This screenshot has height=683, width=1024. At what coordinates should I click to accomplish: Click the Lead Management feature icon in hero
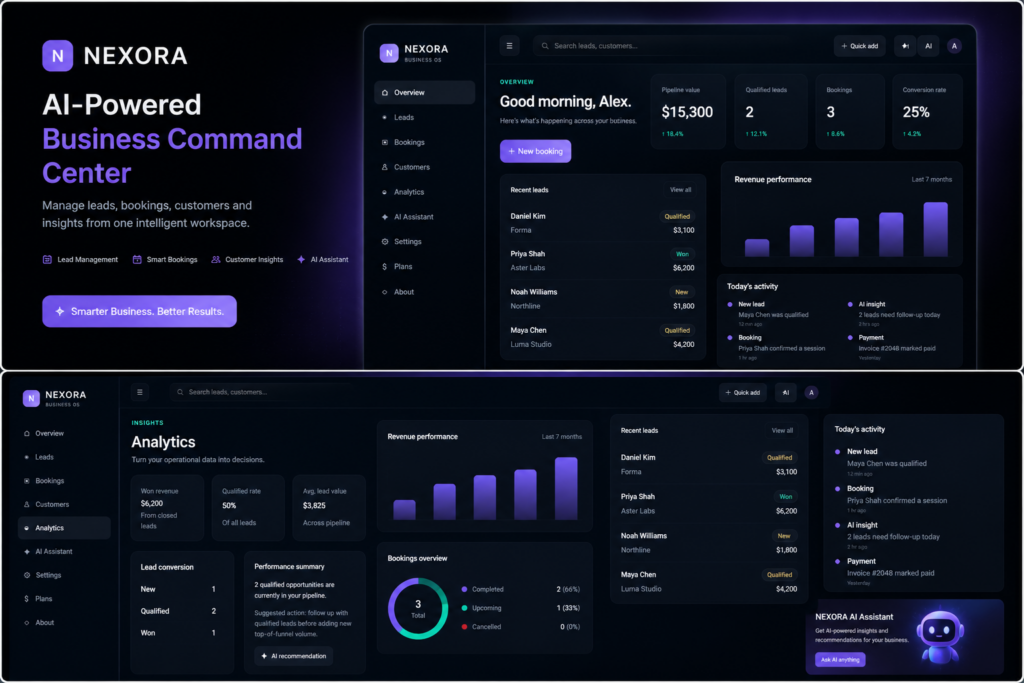pyautogui.click(x=47, y=259)
